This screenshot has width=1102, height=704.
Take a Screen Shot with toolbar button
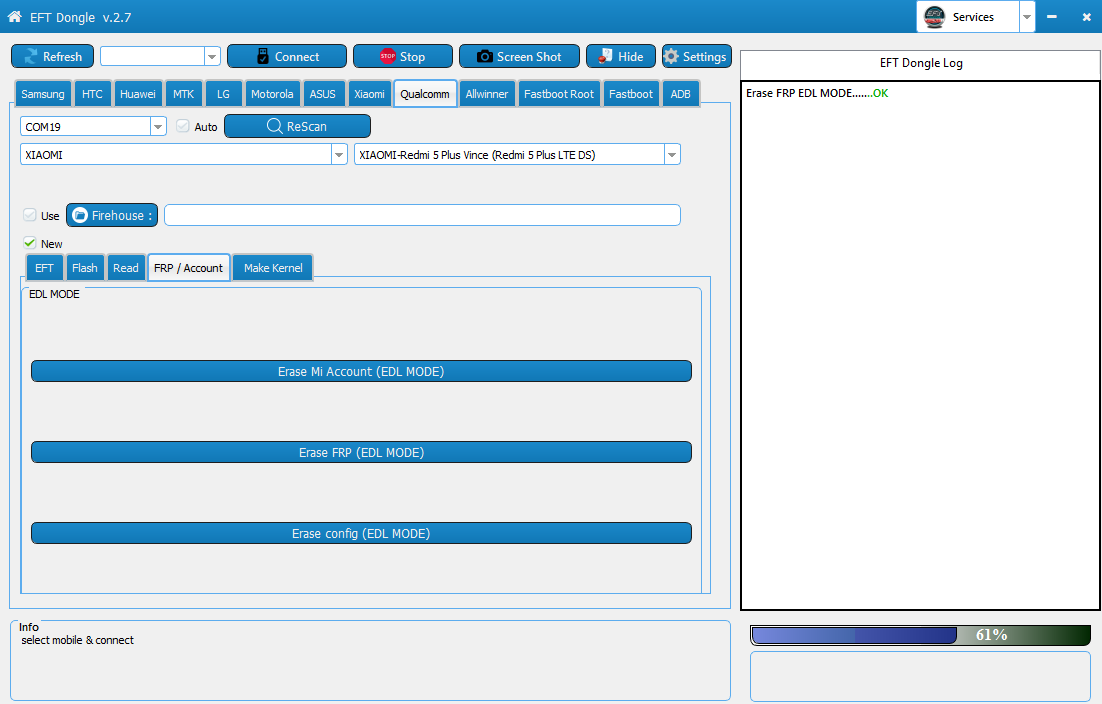click(519, 56)
